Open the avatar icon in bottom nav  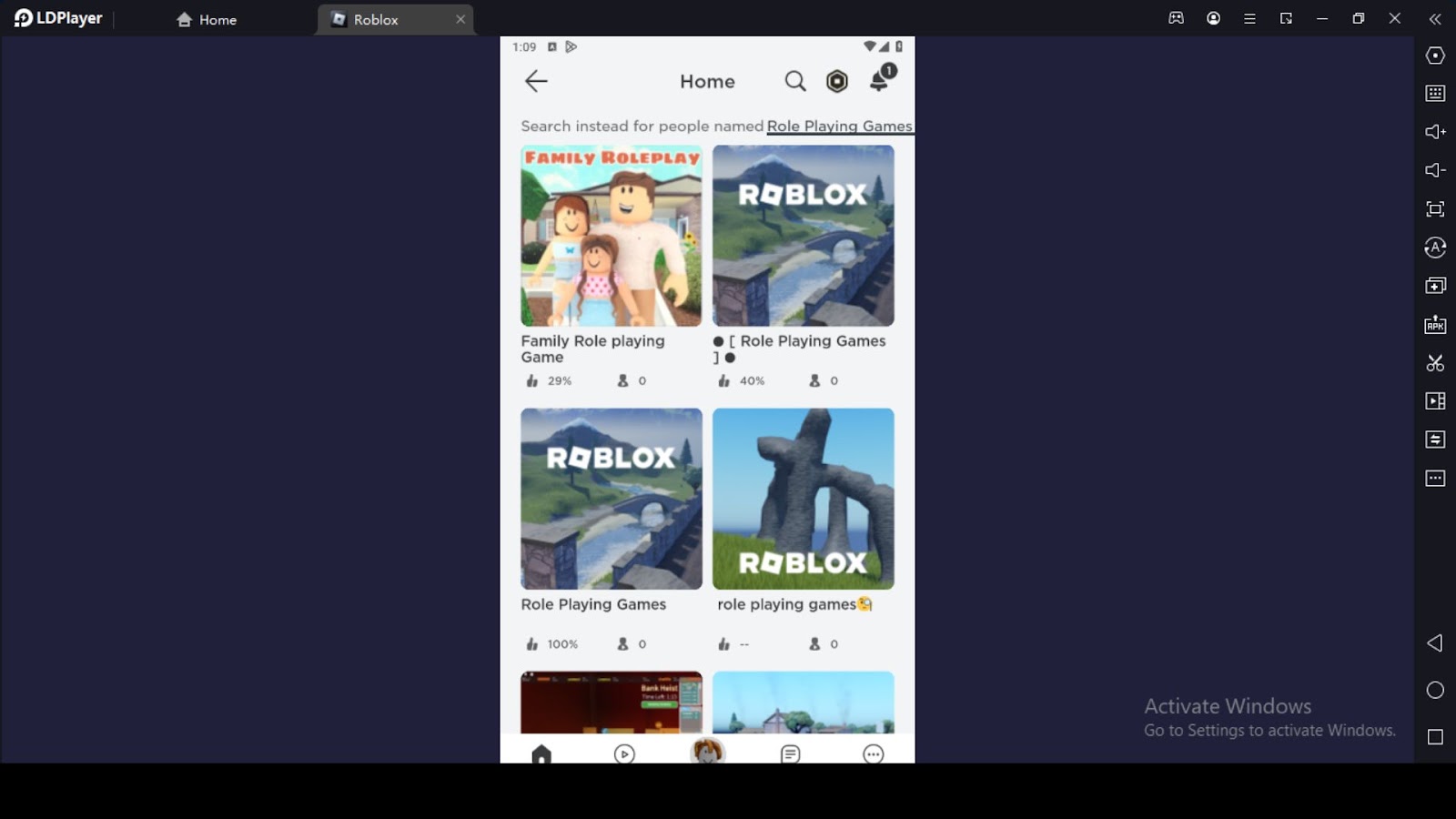click(707, 752)
